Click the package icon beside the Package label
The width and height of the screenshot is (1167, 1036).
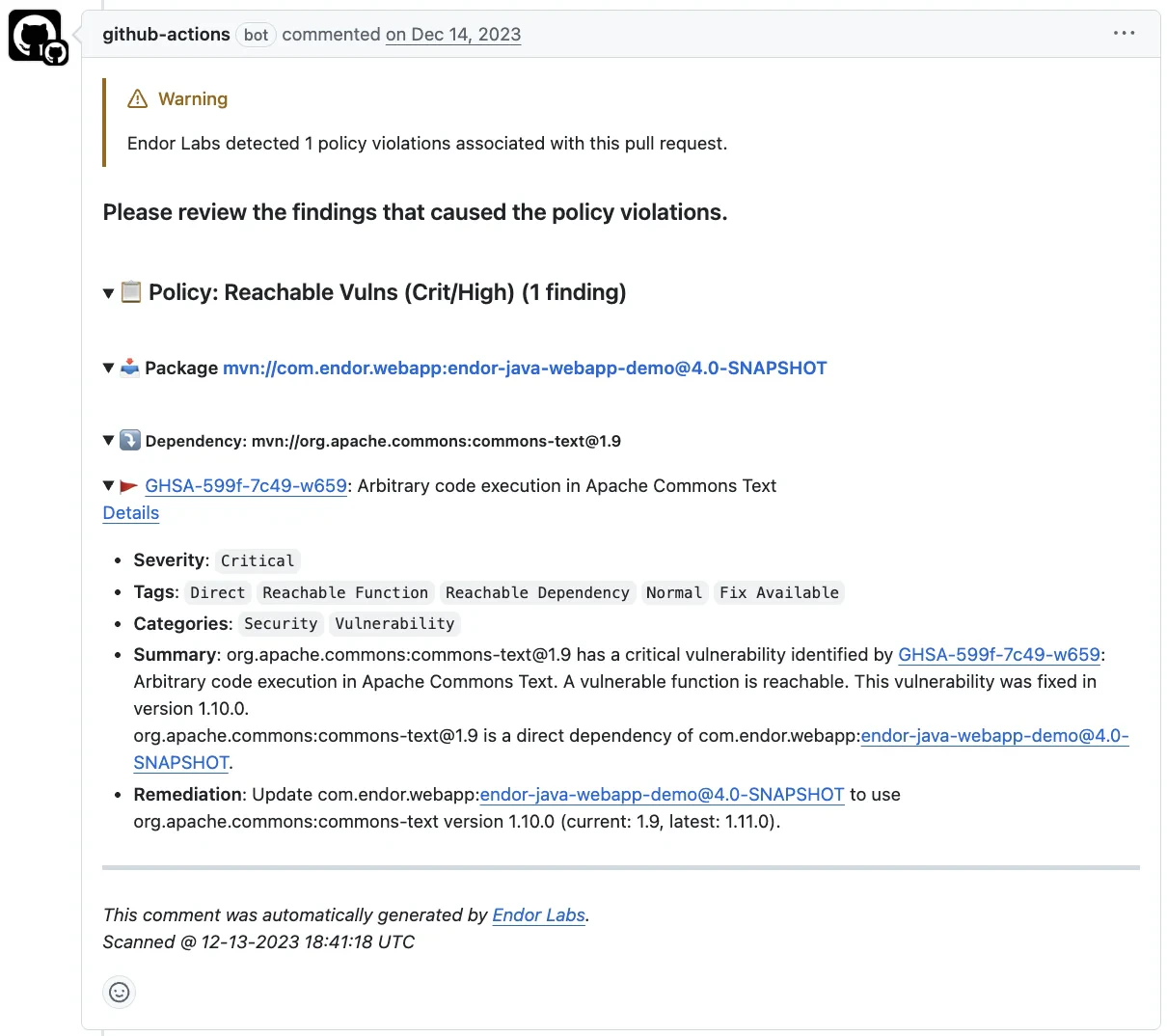tap(132, 367)
